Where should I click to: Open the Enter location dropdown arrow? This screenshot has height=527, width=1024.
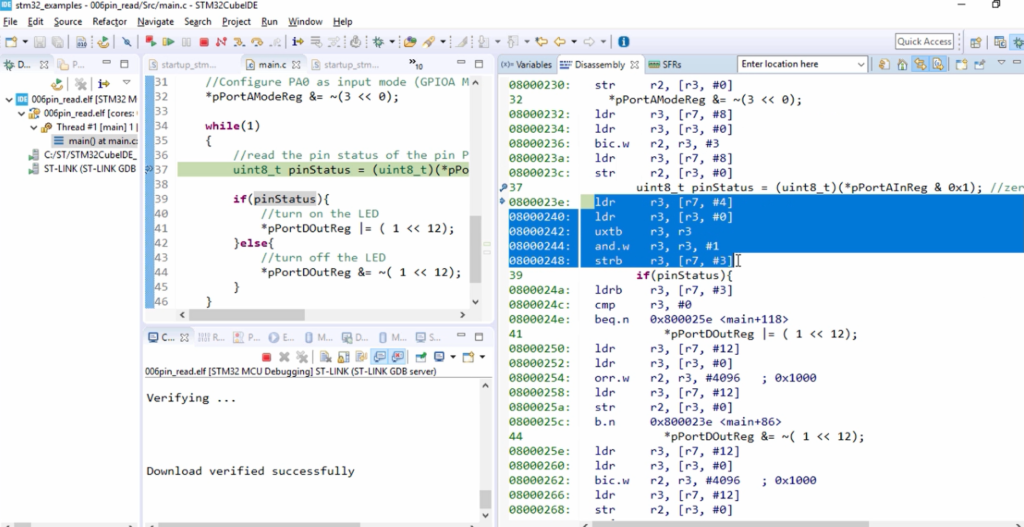tap(861, 64)
